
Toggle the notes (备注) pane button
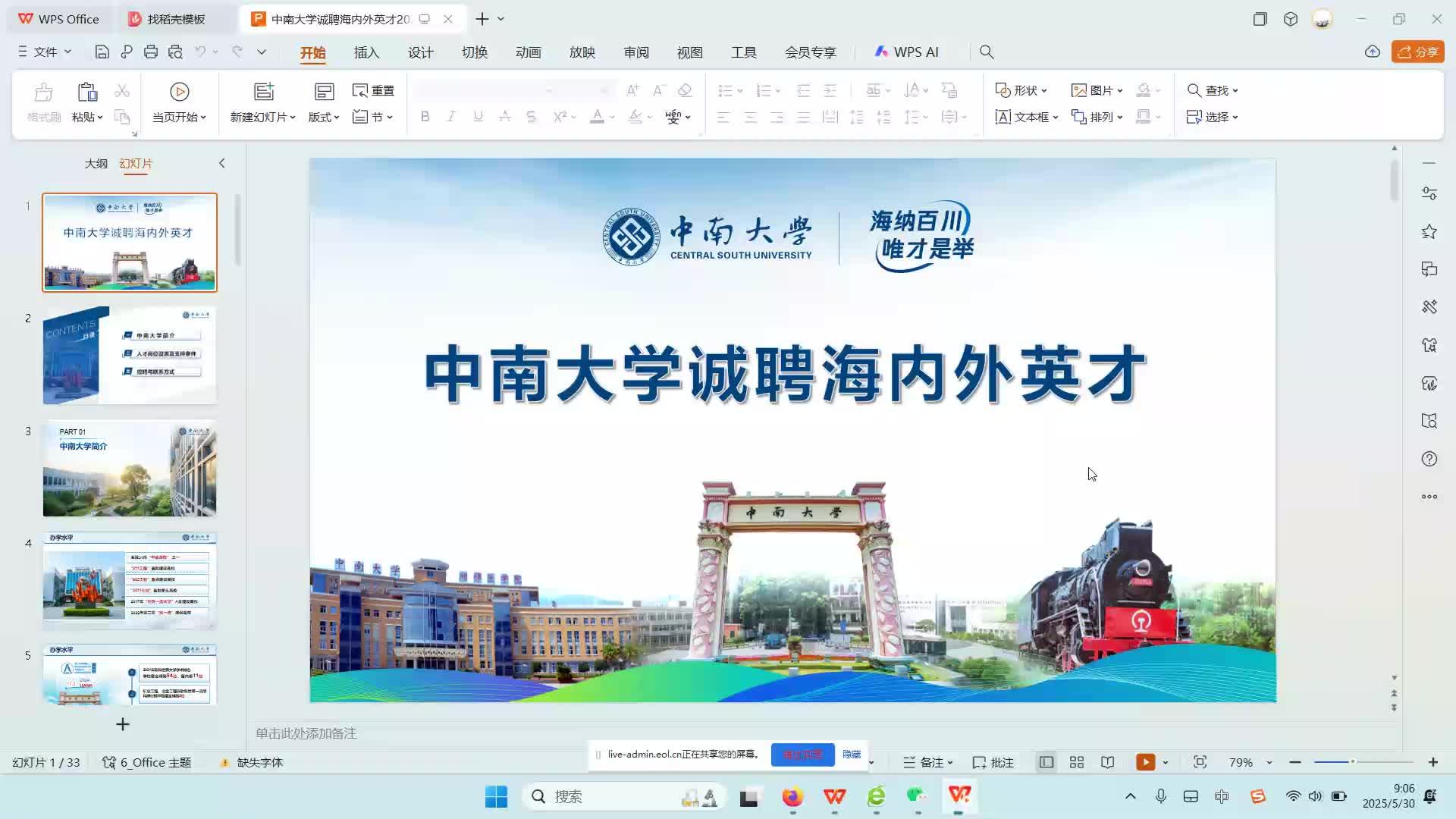coord(928,762)
